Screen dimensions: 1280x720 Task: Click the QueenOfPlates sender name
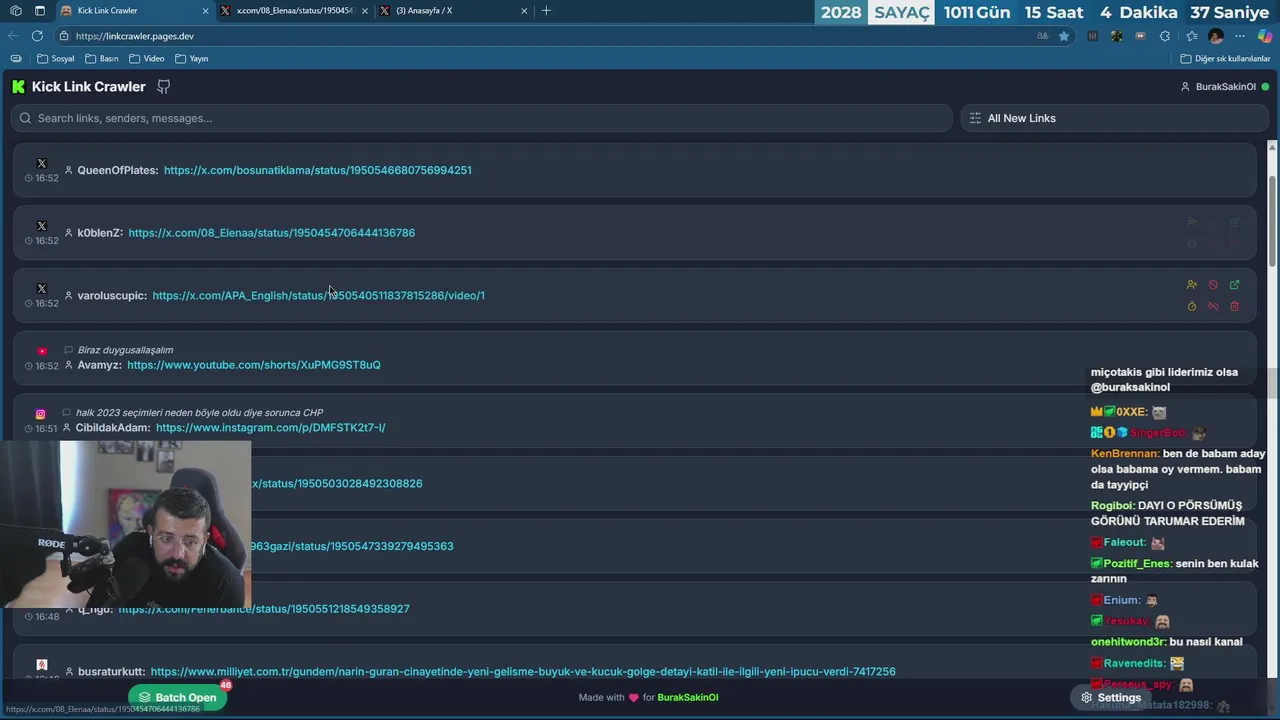tap(117, 170)
